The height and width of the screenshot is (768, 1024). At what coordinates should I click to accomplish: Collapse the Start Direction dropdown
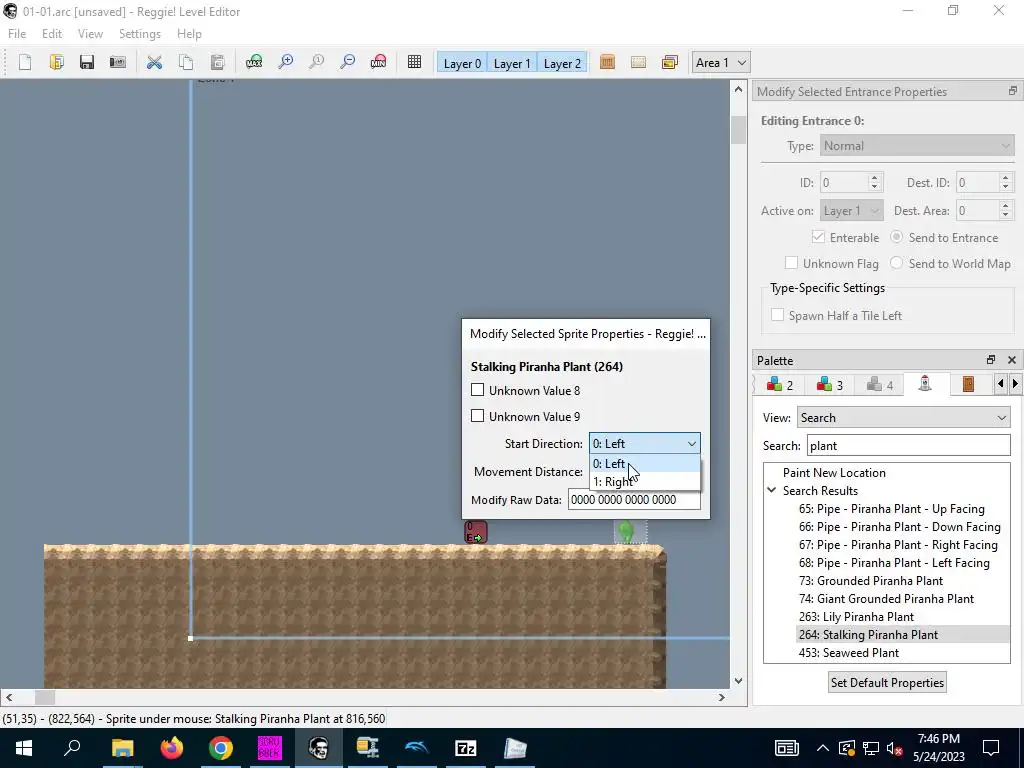click(x=645, y=443)
